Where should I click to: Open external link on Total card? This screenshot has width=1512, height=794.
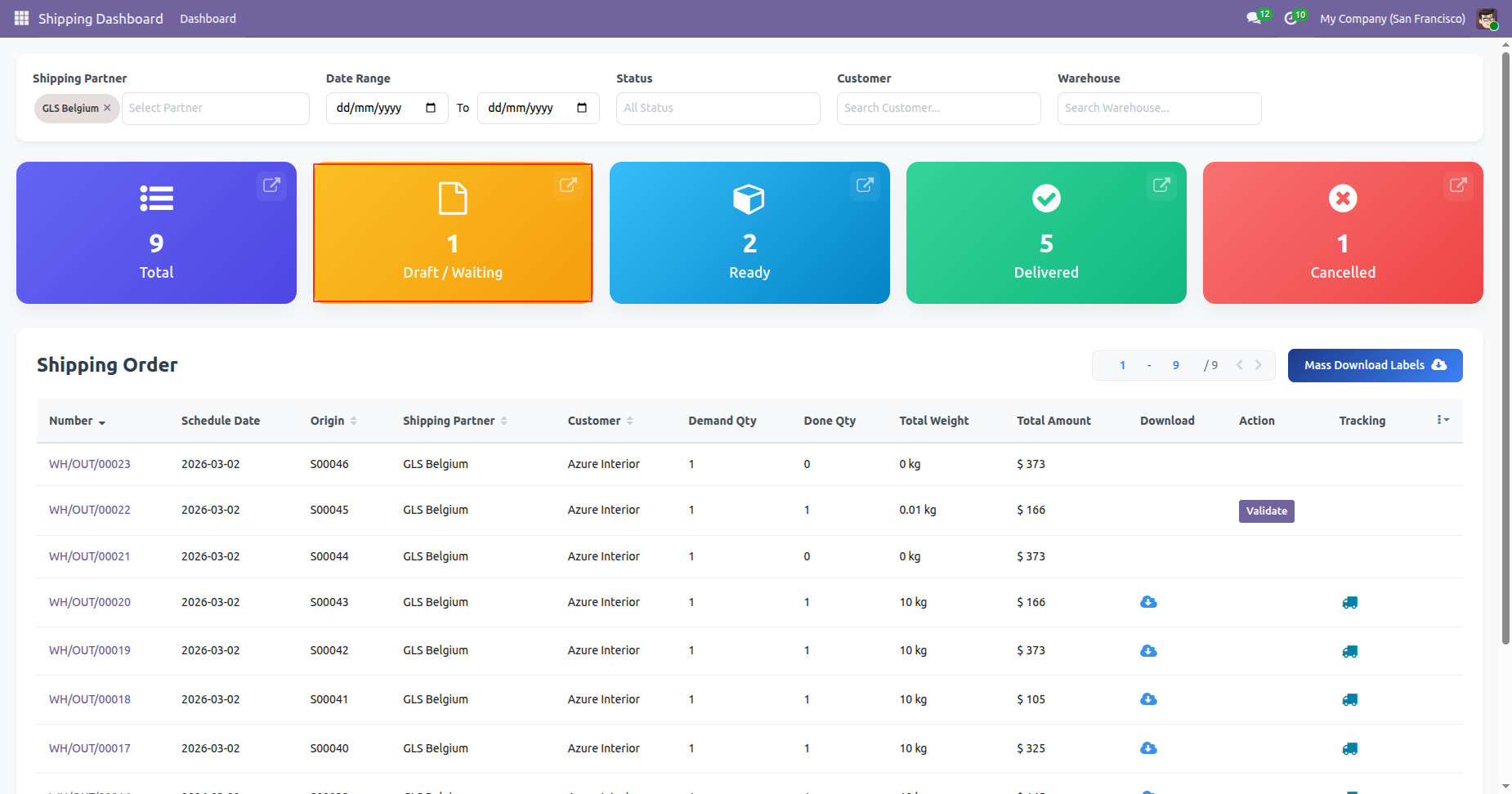[271, 185]
